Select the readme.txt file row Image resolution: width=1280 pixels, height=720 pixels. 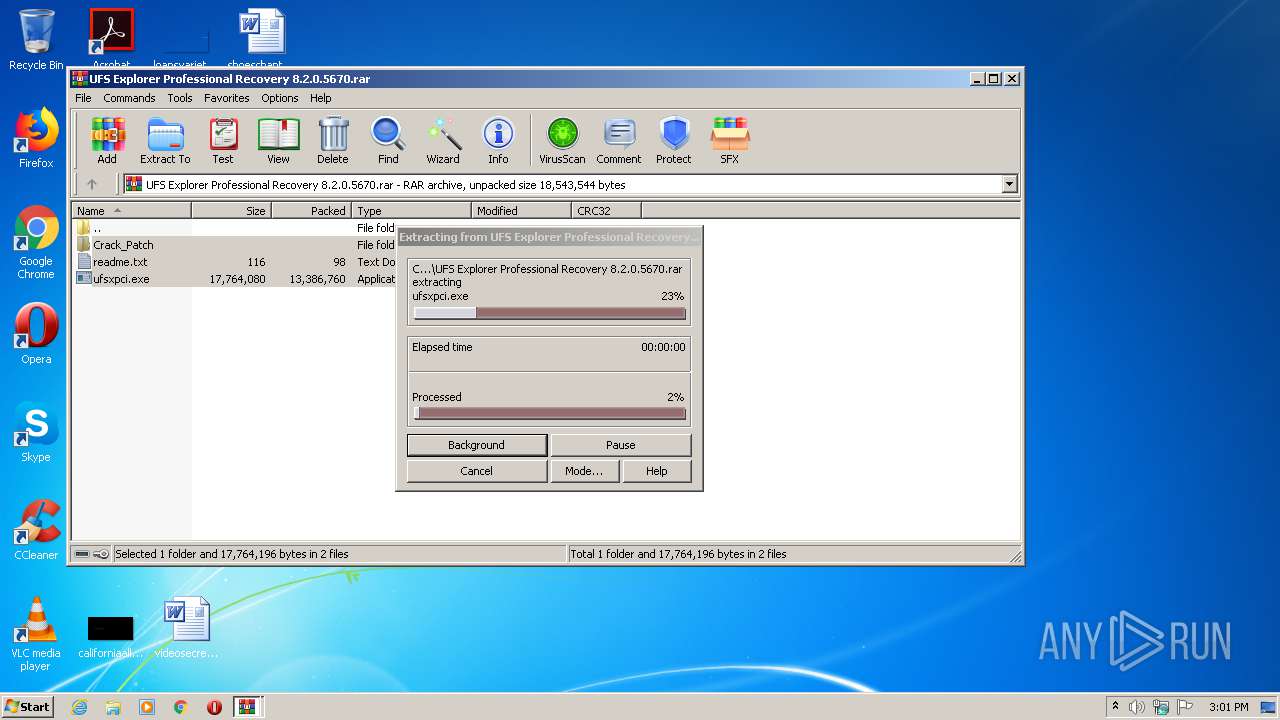pyautogui.click(x=234, y=262)
